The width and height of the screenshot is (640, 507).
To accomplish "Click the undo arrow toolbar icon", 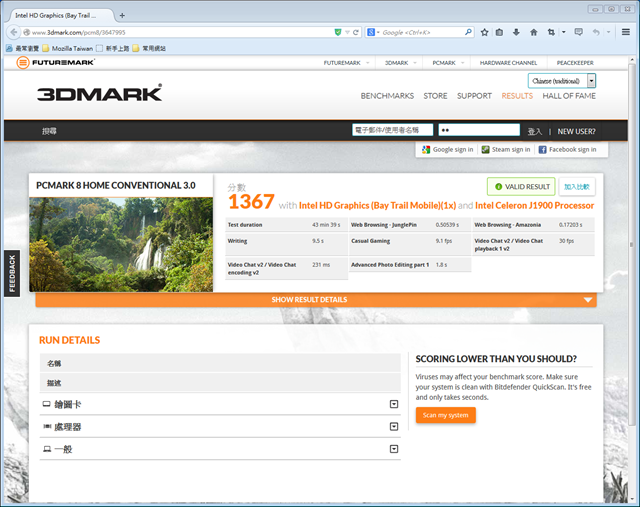I will 596,32.
